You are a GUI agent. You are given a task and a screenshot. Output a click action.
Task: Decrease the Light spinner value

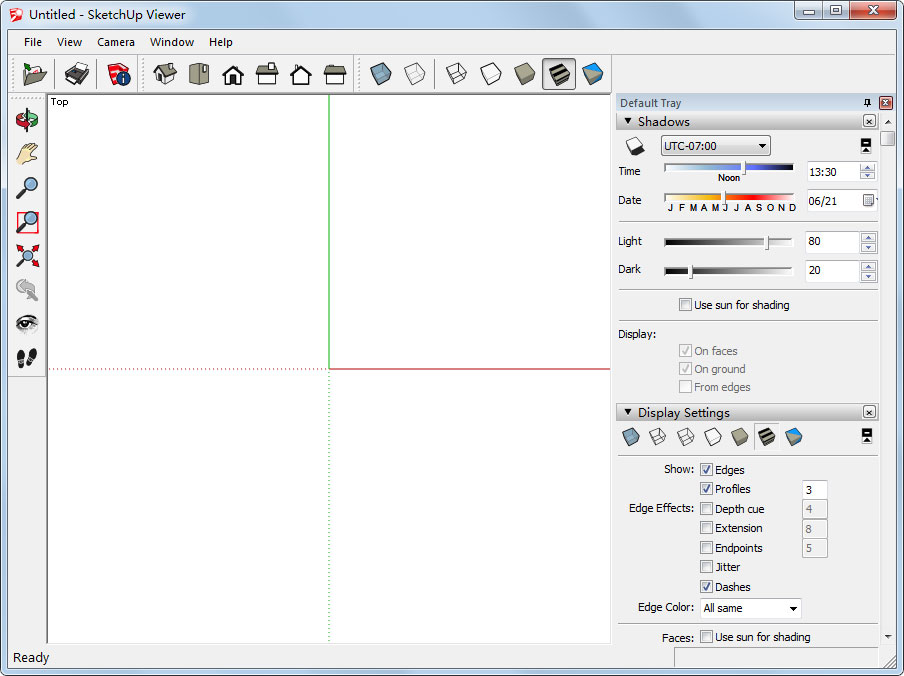(x=868, y=247)
